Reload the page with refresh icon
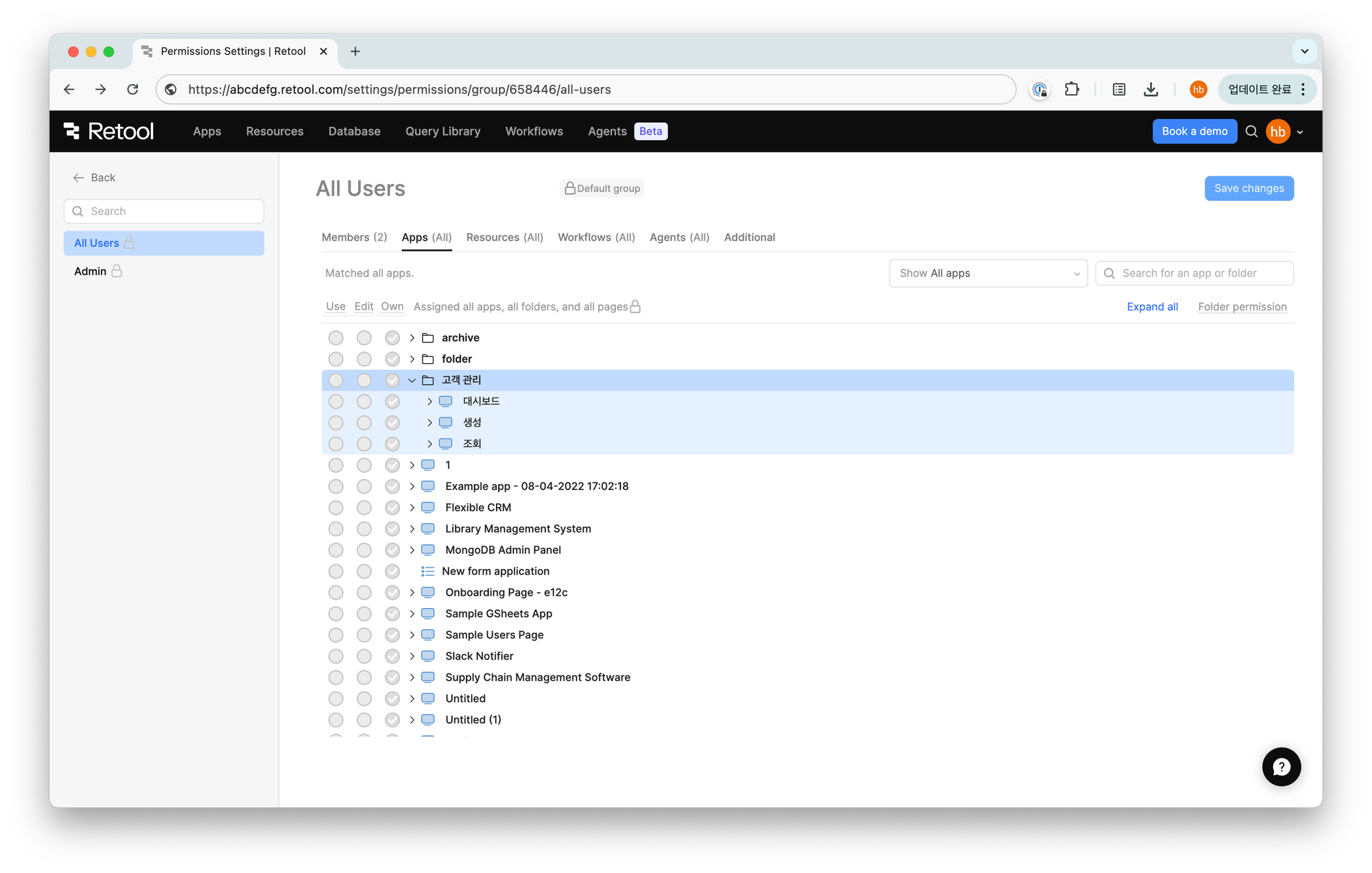 tap(132, 89)
